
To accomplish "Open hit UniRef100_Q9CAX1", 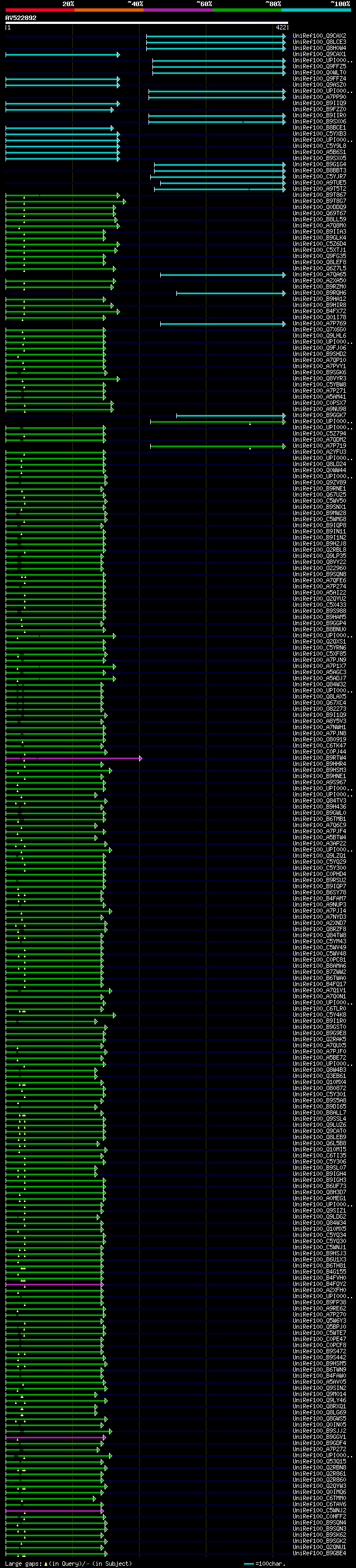I will (x=319, y=54).
